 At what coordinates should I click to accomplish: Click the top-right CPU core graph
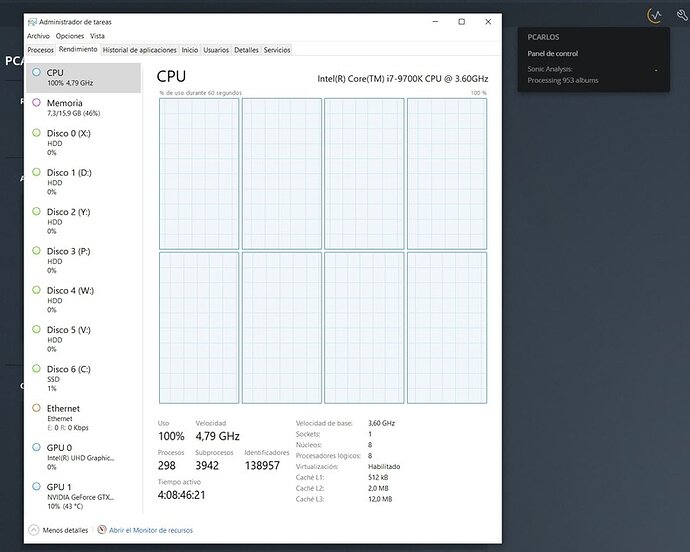point(447,174)
